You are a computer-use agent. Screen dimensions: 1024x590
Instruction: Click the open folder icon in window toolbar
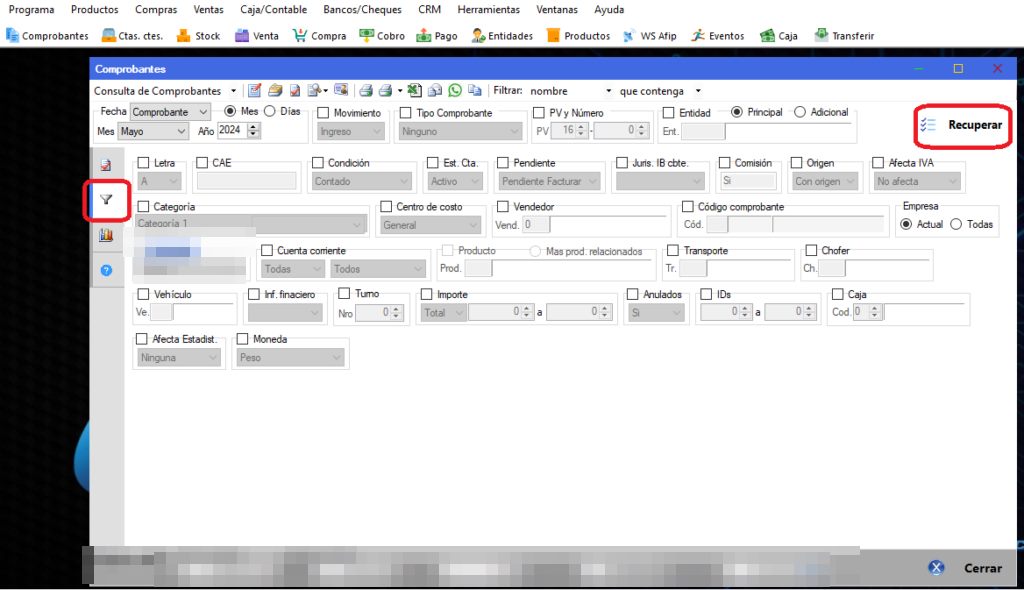[275, 90]
